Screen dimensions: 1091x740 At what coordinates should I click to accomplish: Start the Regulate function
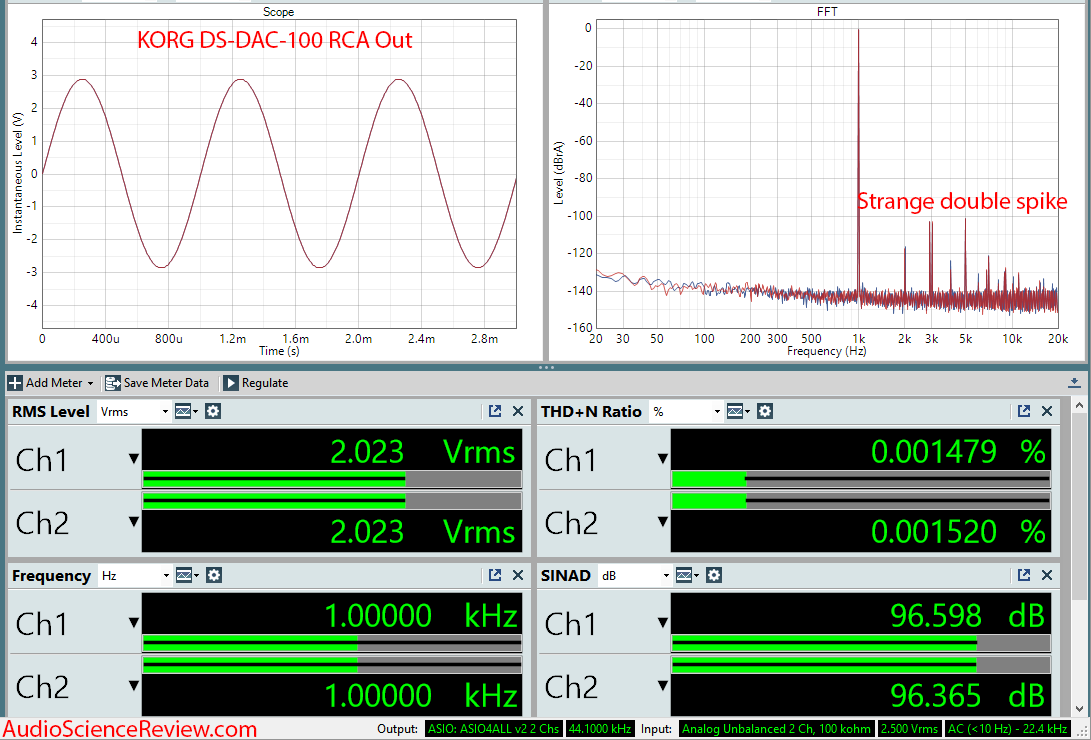point(255,383)
